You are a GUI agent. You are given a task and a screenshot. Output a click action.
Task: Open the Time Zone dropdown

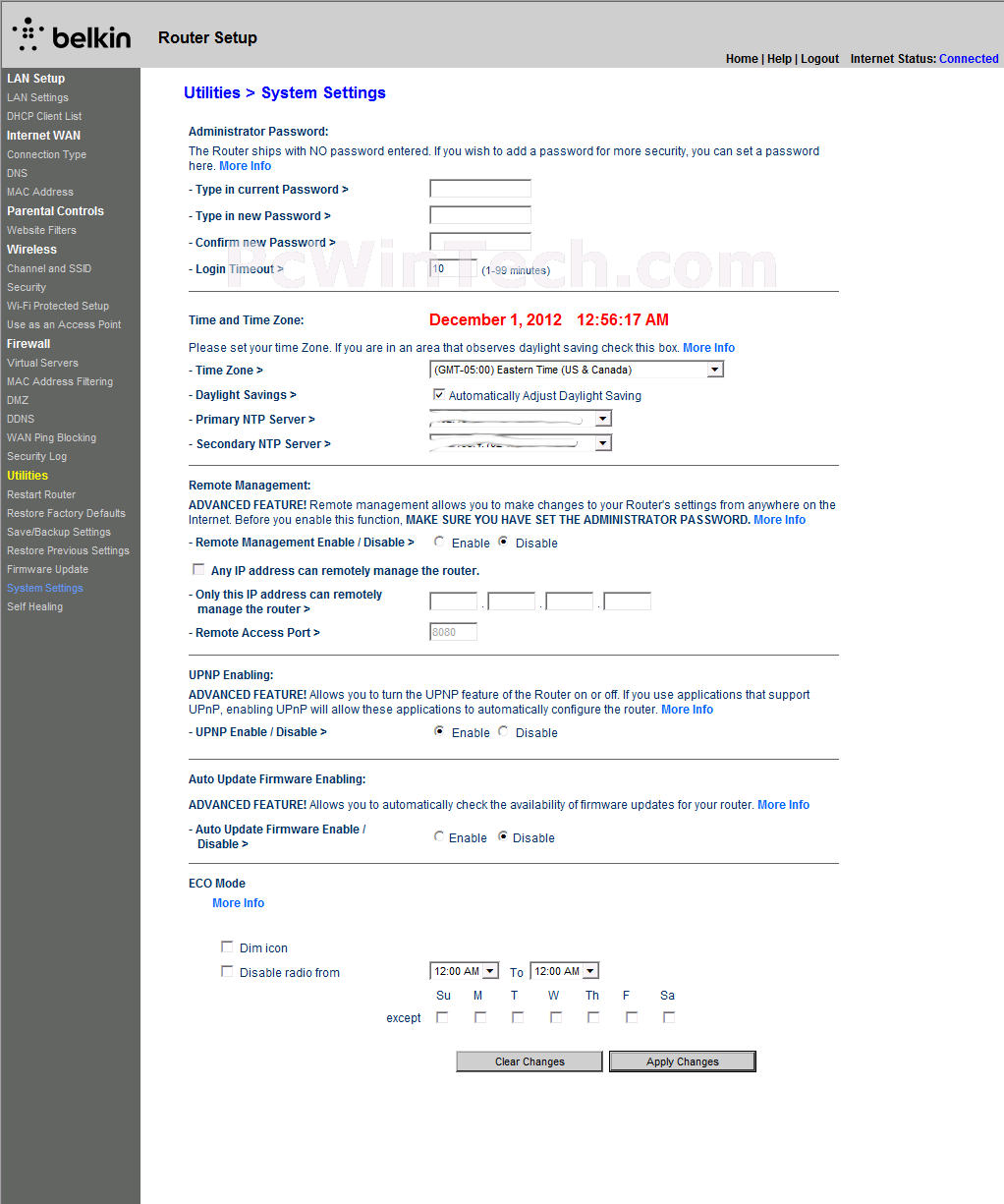click(577, 370)
